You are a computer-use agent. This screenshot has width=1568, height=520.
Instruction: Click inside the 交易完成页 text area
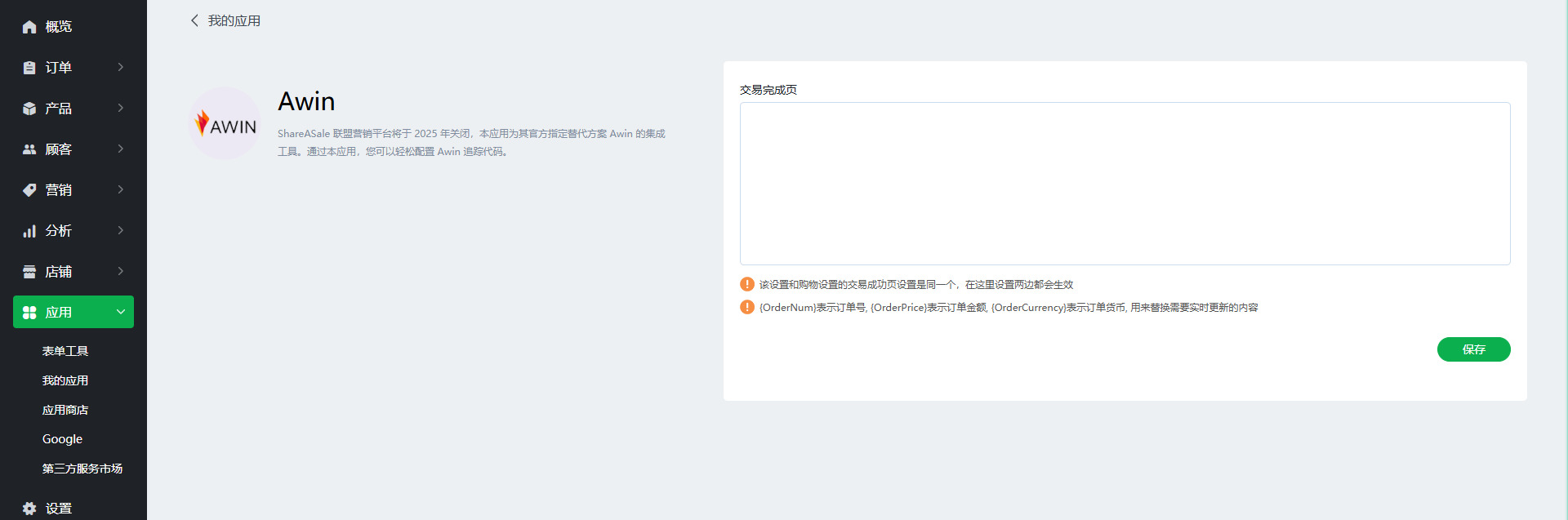(1125, 184)
